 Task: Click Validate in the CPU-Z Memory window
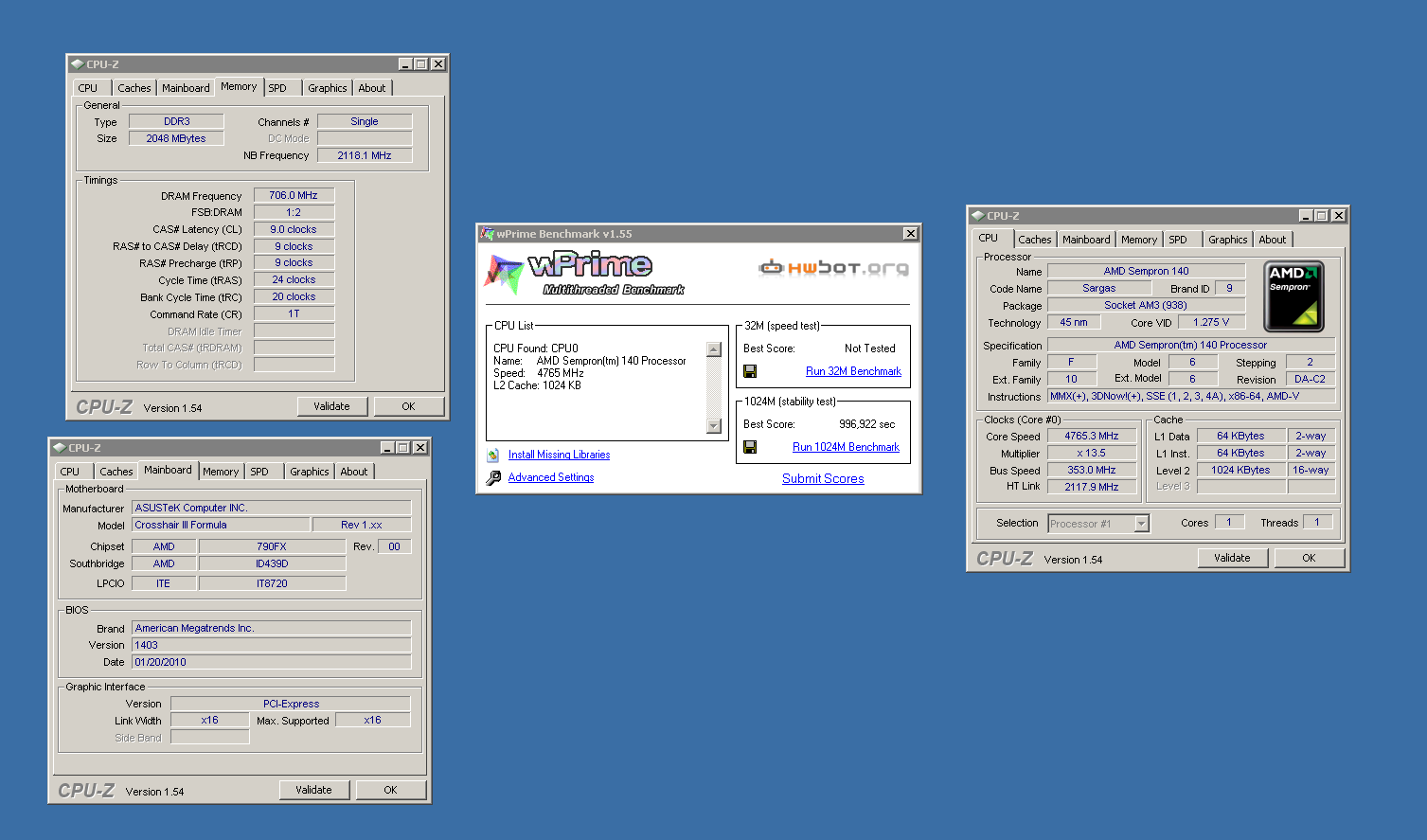[x=331, y=406]
